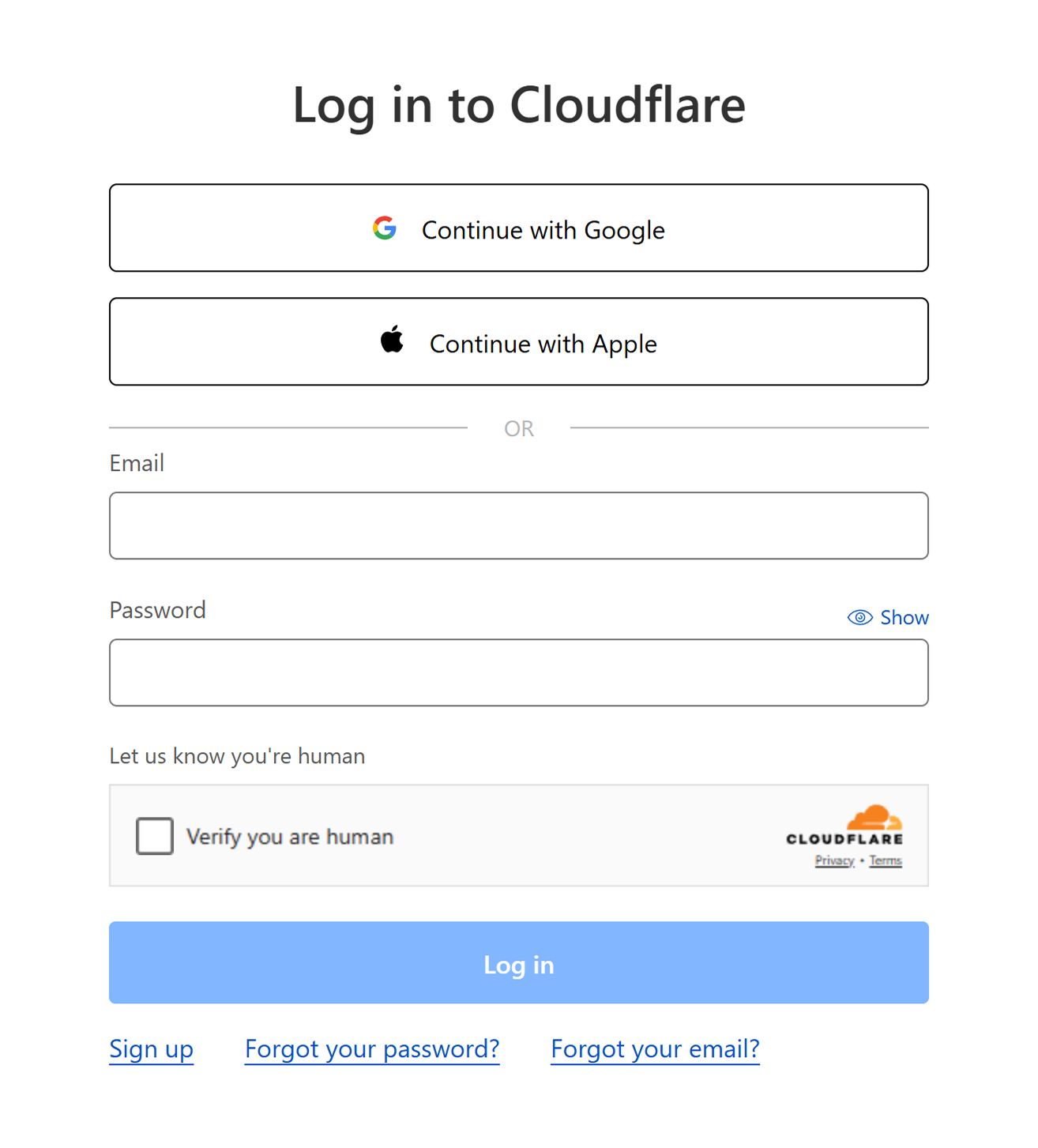Screen dimensions: 1038x1148
Task: Check the Verify you are human box
Action: point(155,836)
